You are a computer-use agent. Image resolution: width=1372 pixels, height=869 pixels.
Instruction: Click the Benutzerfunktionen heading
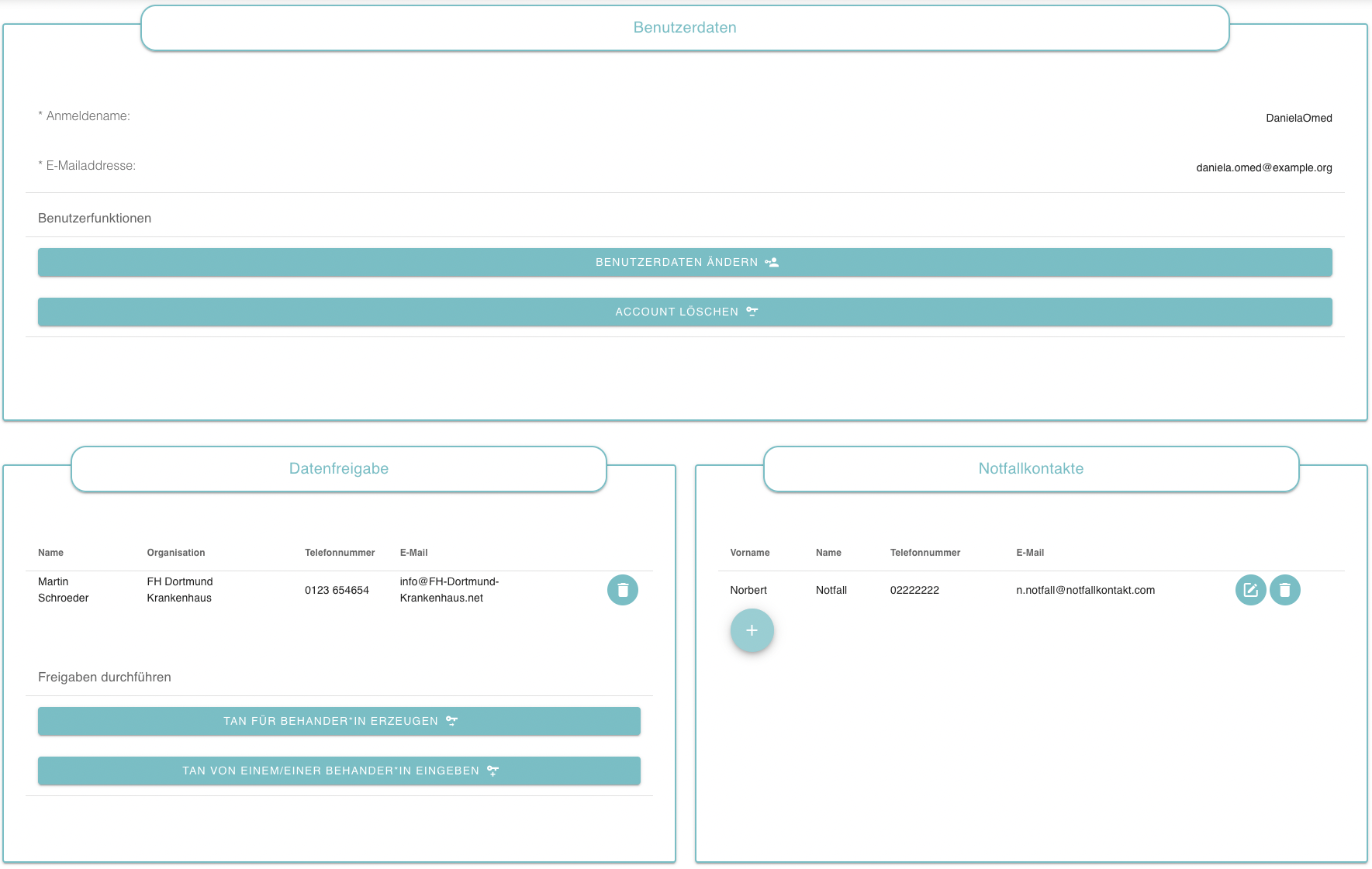[95, 219]
